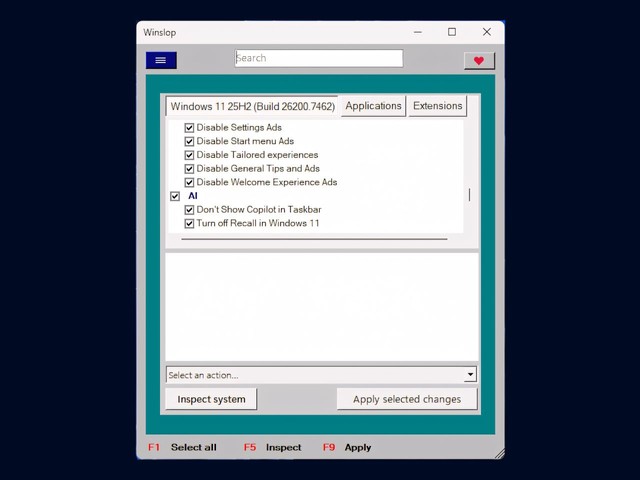Click the window resize grip icon
This screenshot has height=480, width=640.
499,453
